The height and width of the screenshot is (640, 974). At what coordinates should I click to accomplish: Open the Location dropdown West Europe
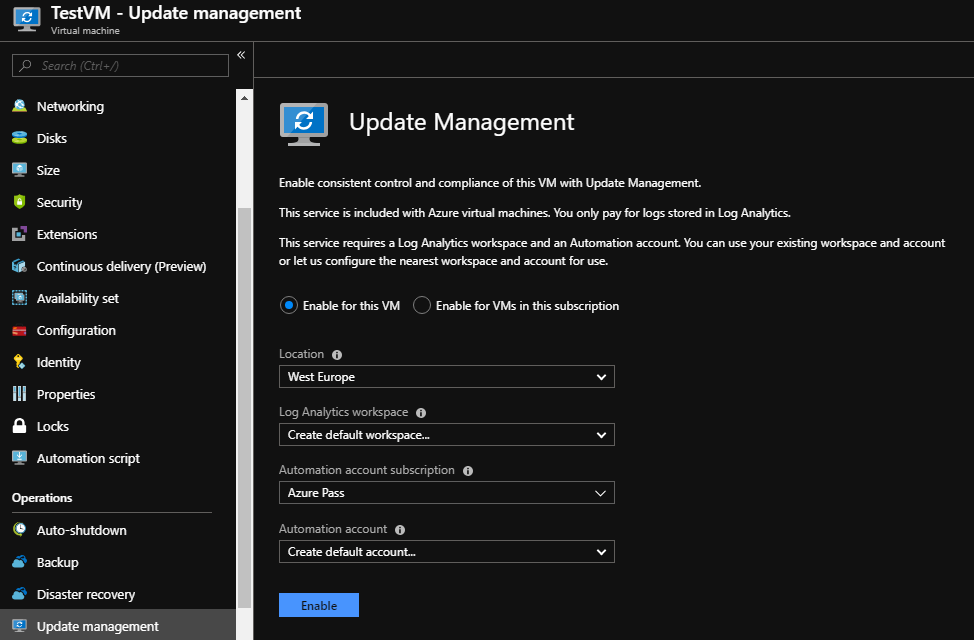447,377
